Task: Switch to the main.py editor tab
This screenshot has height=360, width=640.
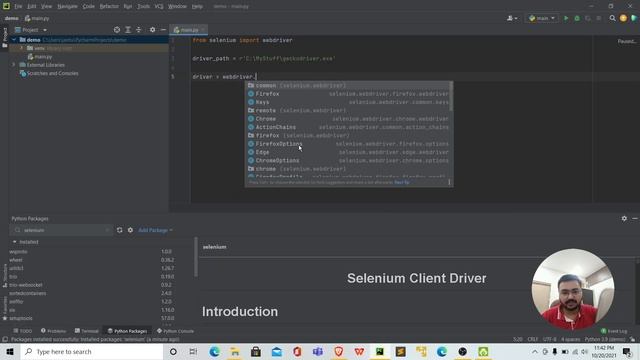Action: click(189, 30)
